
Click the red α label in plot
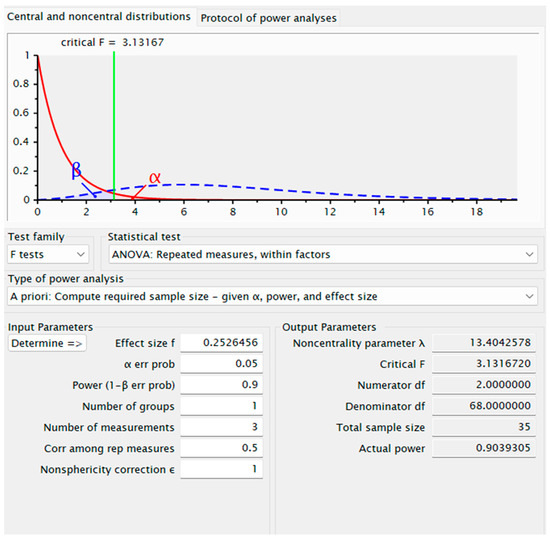pos(155,178)
